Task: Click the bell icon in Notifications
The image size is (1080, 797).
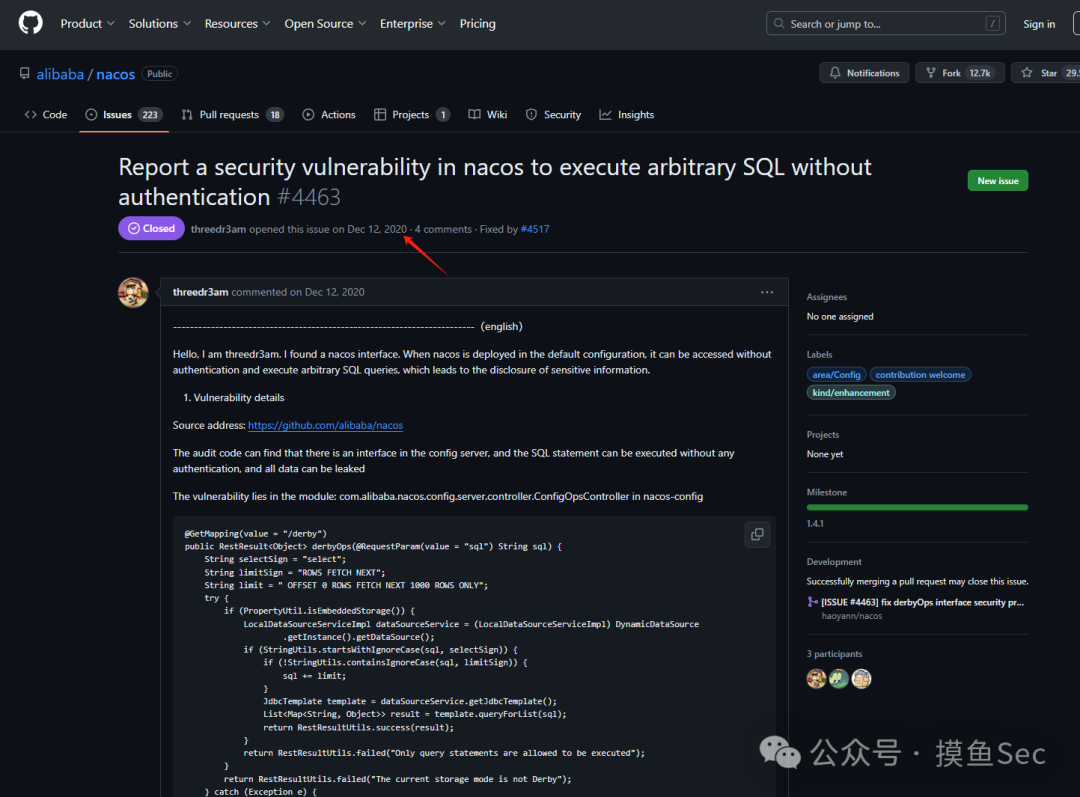Action: [835, 73]
